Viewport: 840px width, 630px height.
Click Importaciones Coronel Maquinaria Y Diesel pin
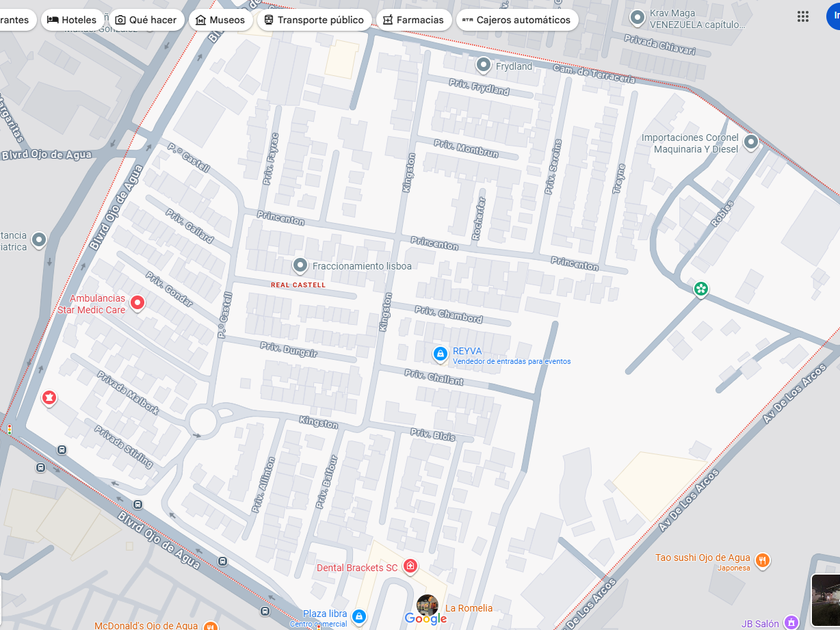(751, 142)
